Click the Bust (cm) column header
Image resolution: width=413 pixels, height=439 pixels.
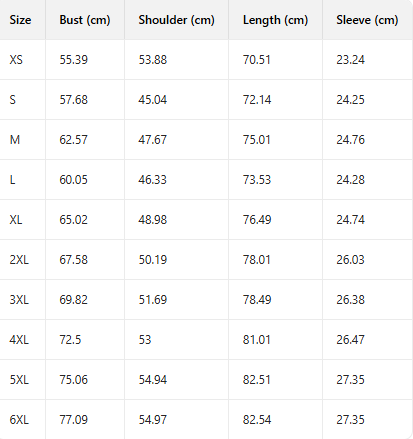pos(85,20)
